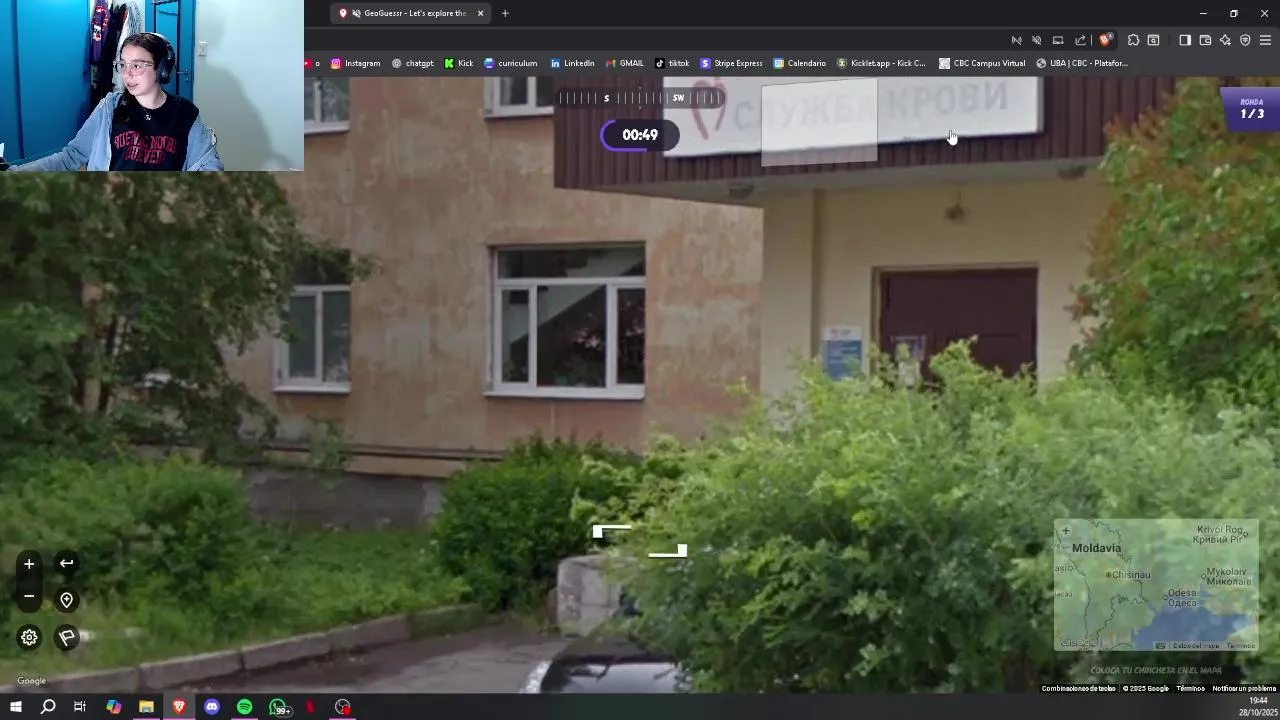The width and height of the screenshot is (1280, 720).
Task: Open the tiktok bookmark
Action: (x=672, y=63)
